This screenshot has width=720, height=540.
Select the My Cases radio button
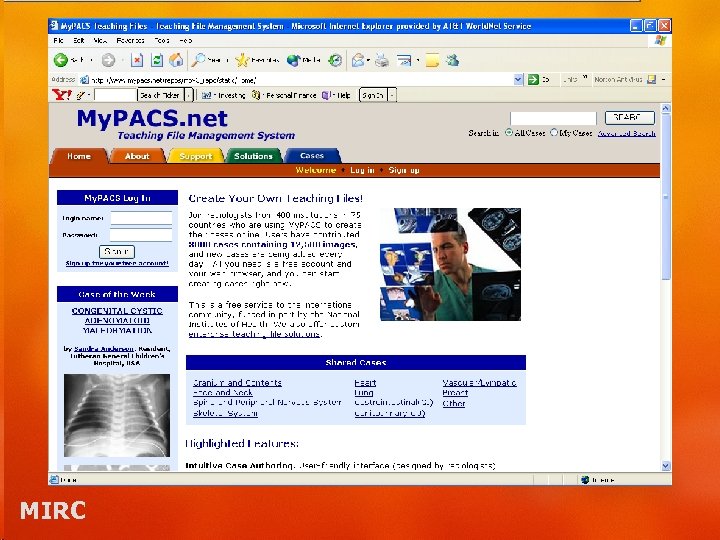[x=554, y=132]
